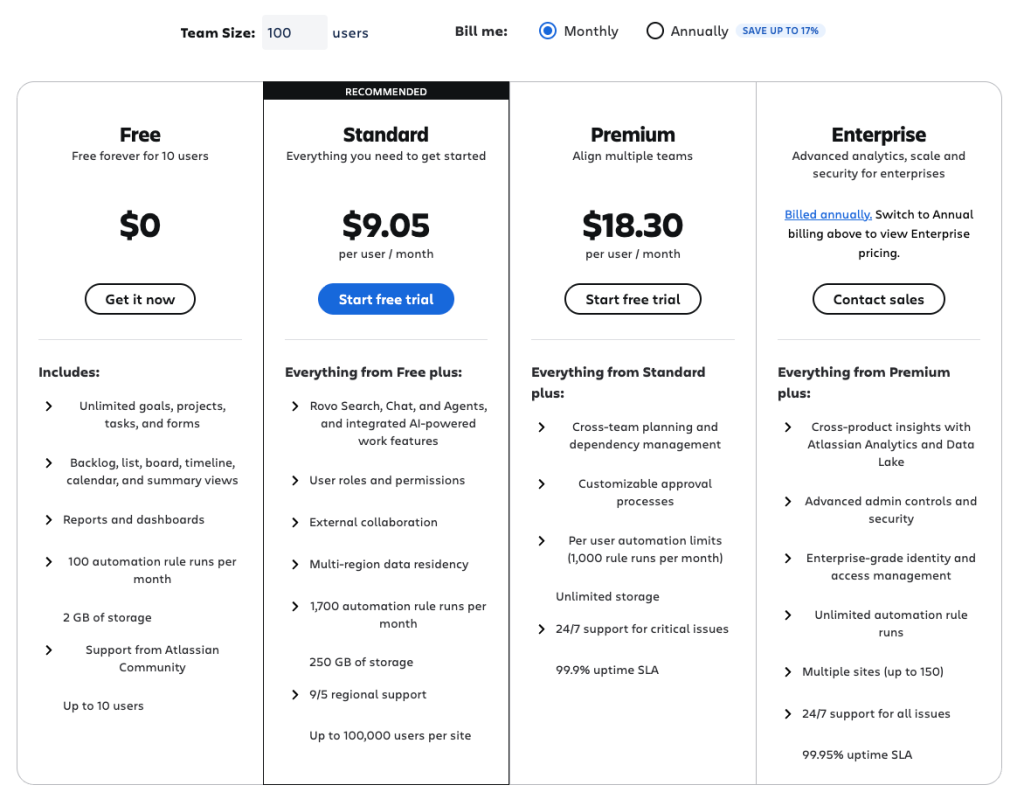Expand the External collaboration feature

tap(294, 522)
